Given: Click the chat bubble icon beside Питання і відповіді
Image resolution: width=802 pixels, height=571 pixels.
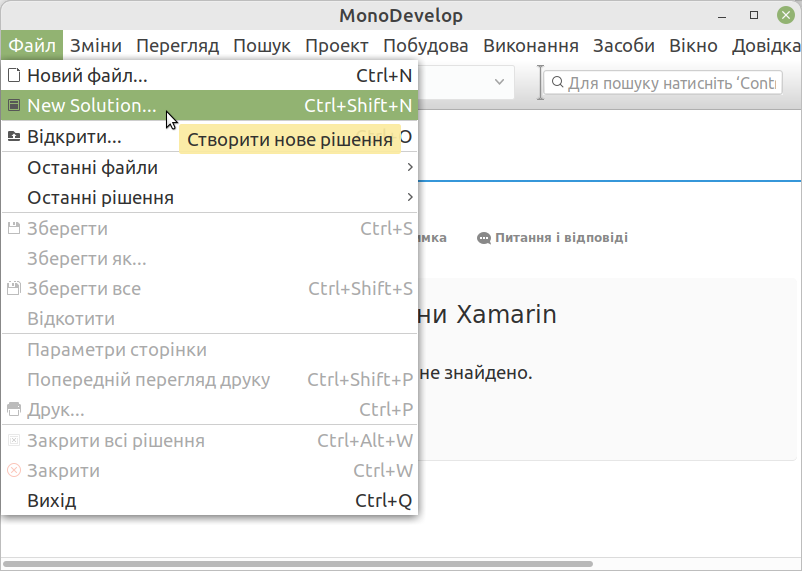Looking at the screenshot, I should click(x=484, y=238).
